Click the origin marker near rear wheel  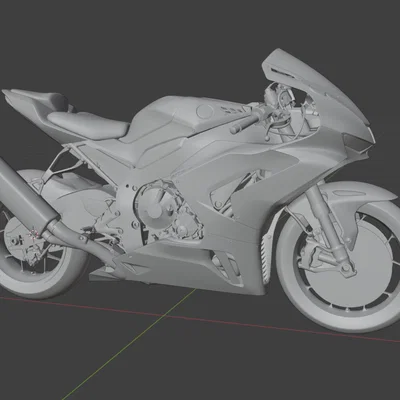(x=34, y=234)
